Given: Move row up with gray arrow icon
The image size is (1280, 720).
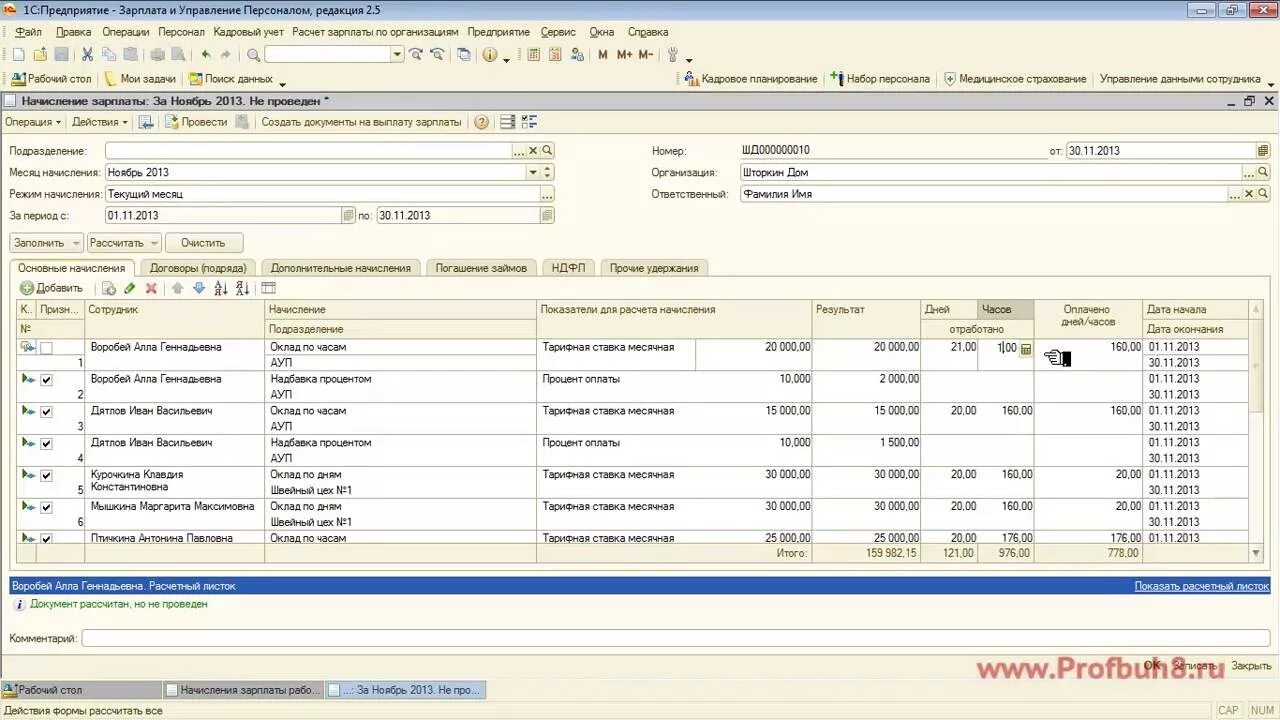Looking at the screenshot, I should 177,288.
